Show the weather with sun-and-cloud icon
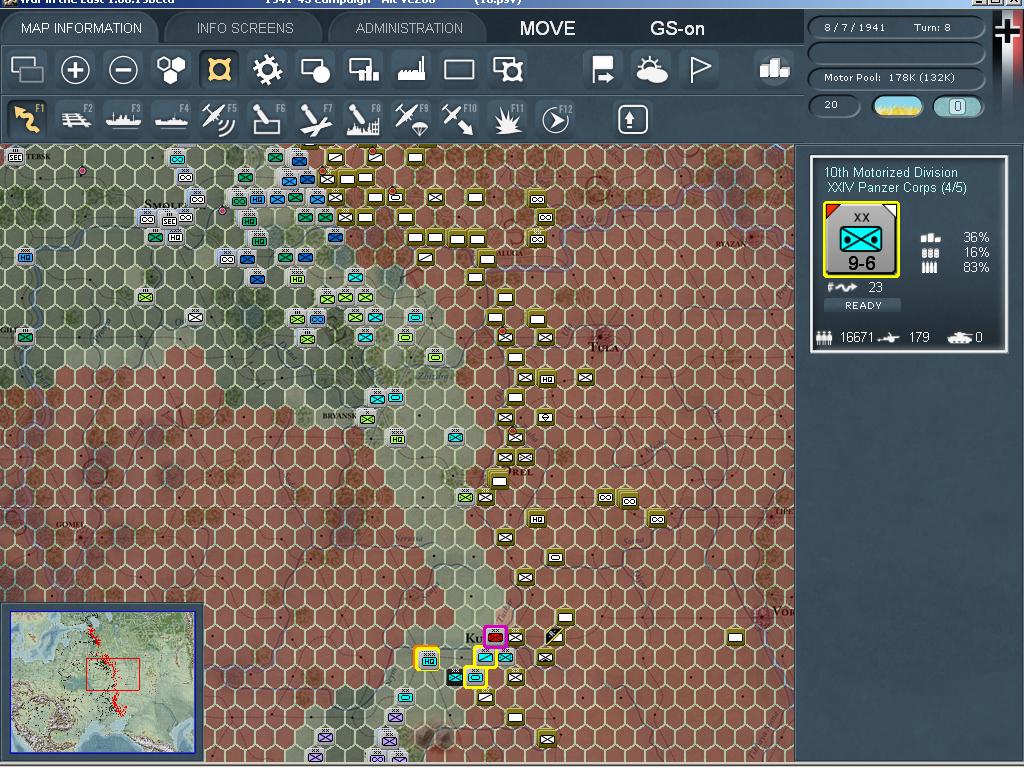The image size is (1024, 768). point(651,69)
